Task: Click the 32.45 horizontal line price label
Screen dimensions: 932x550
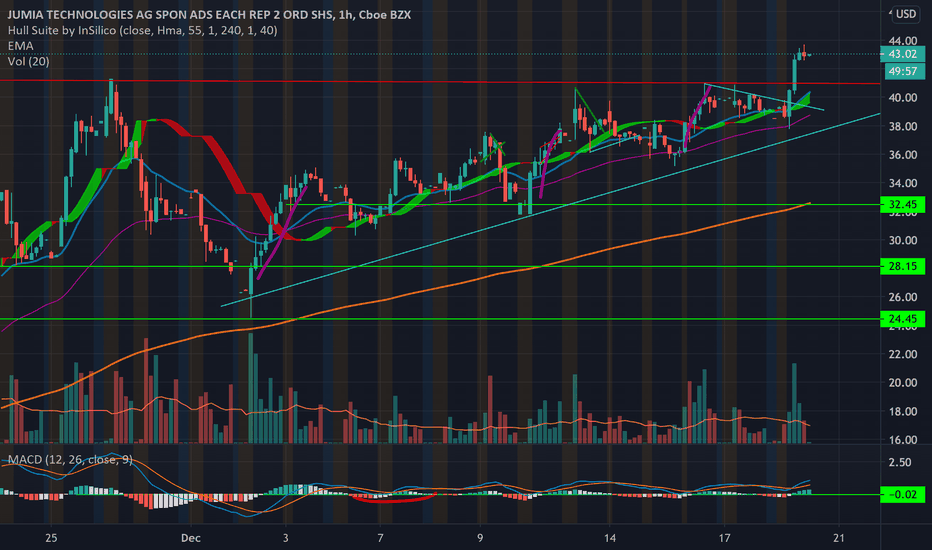Action: click(x=902, y=205)
